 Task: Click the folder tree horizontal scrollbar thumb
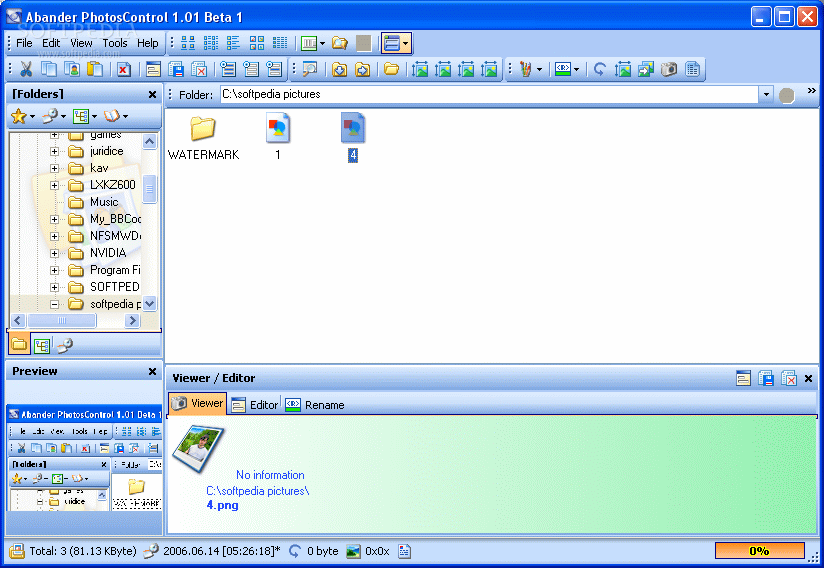point(62,320)
